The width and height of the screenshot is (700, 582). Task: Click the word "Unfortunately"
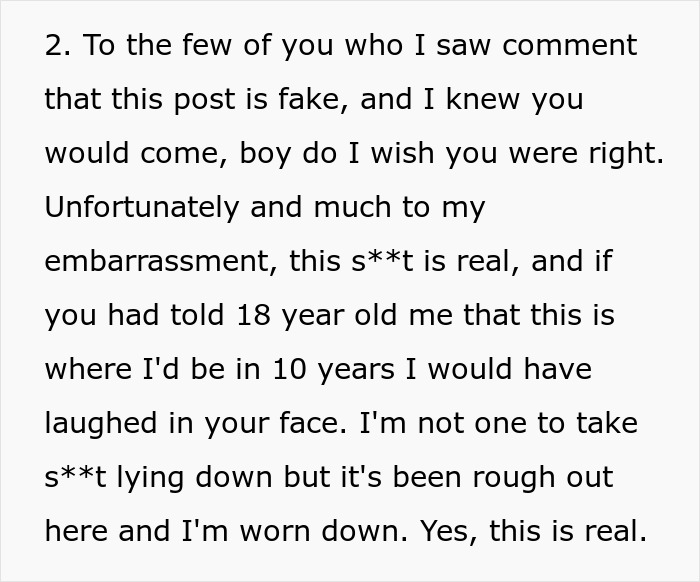pyautogui.click(x=136, y=207)
